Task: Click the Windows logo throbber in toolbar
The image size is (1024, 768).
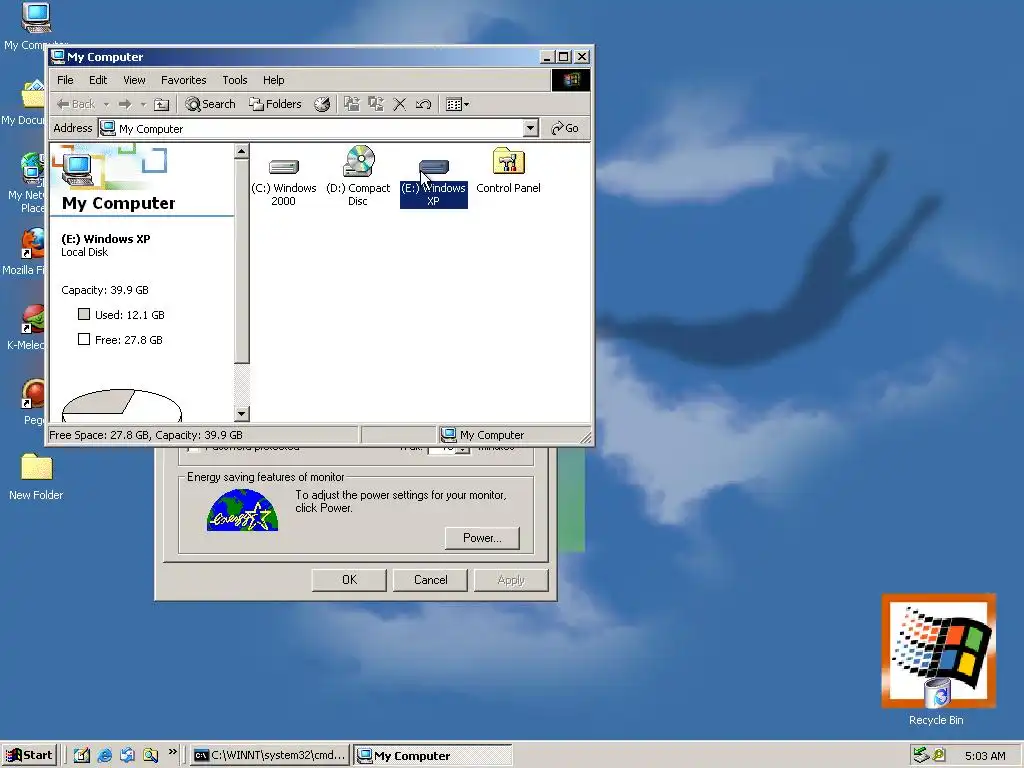Action: coord(571,80)
